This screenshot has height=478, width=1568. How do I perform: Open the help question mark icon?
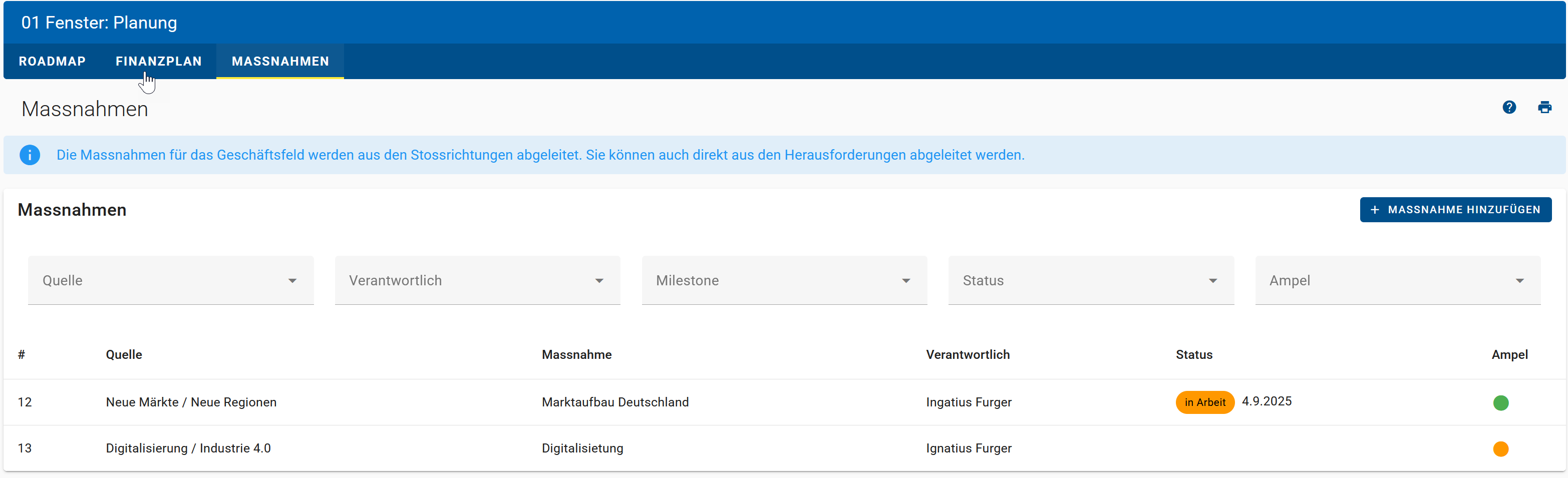1509,108
